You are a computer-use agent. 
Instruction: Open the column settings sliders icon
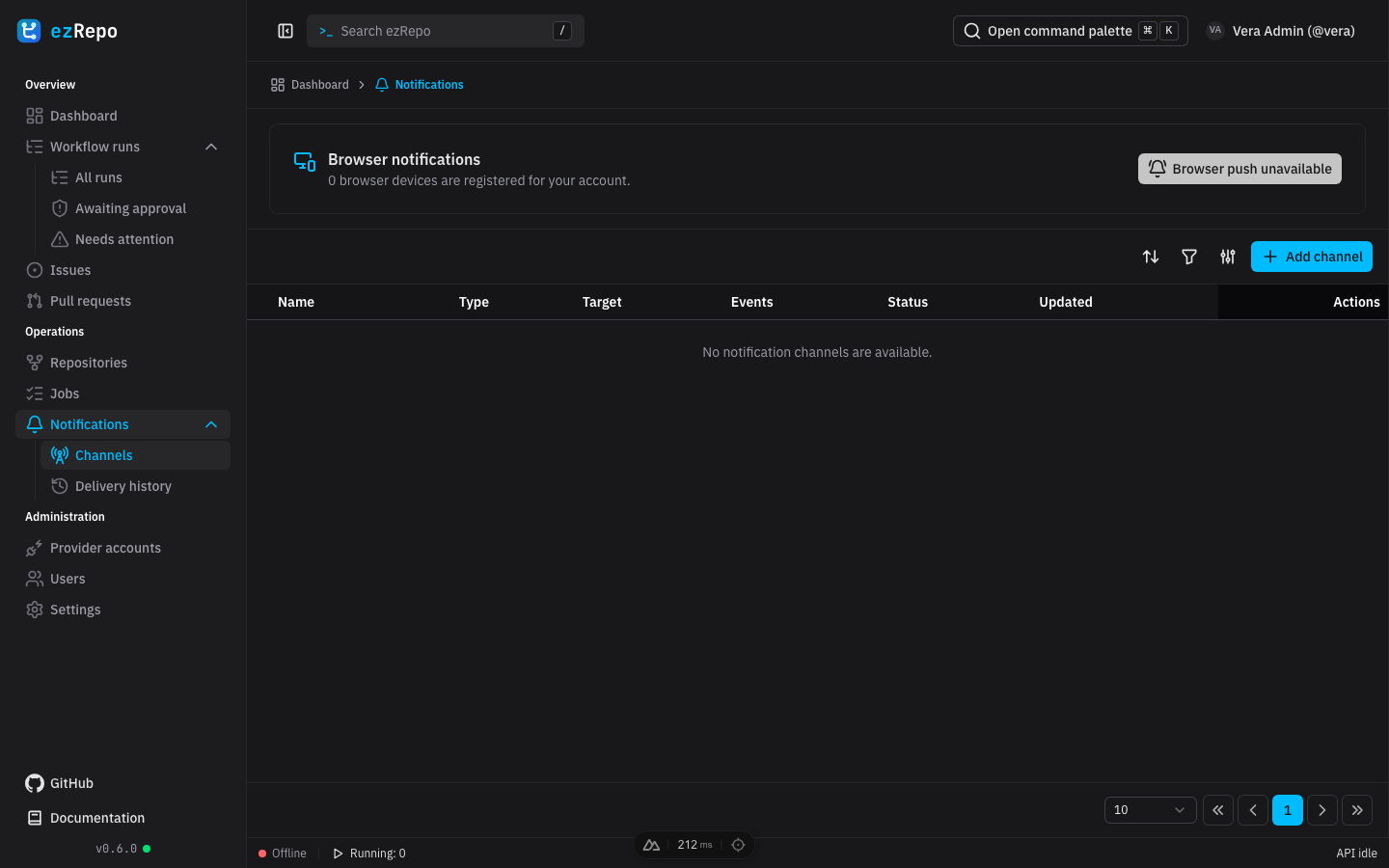click(1228, 257)
